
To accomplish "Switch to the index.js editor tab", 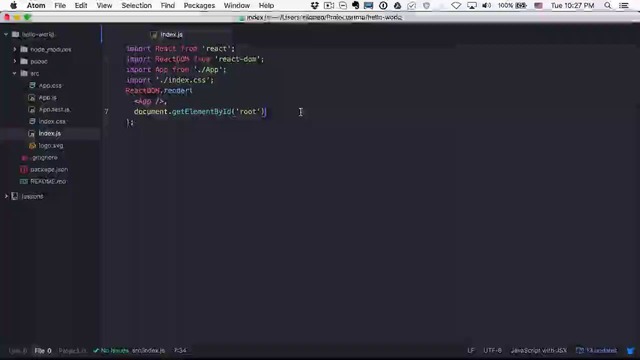I will (x=167, y=35).
